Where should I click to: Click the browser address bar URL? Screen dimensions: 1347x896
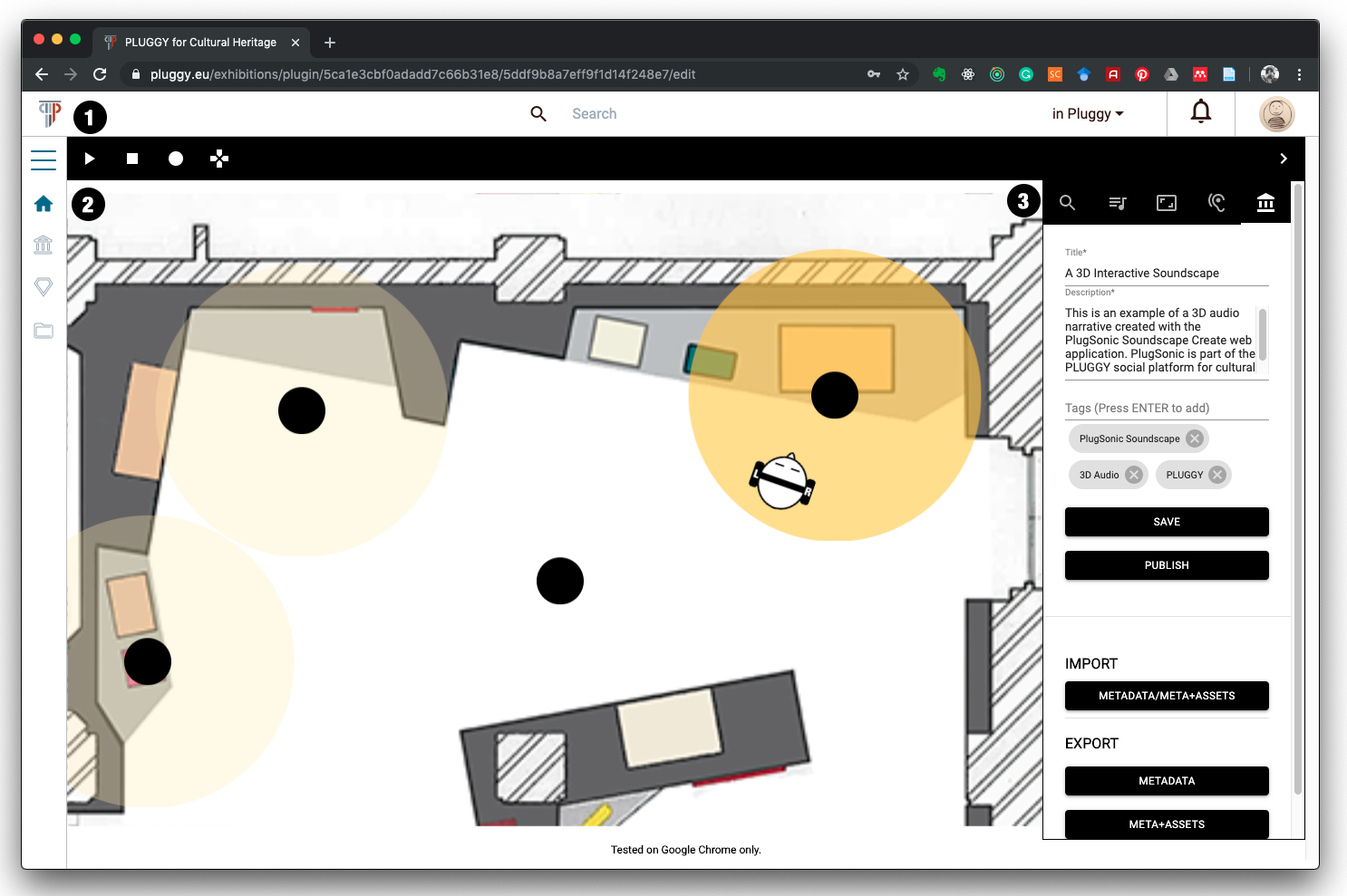pyautogui.click(x=422, y=74)
